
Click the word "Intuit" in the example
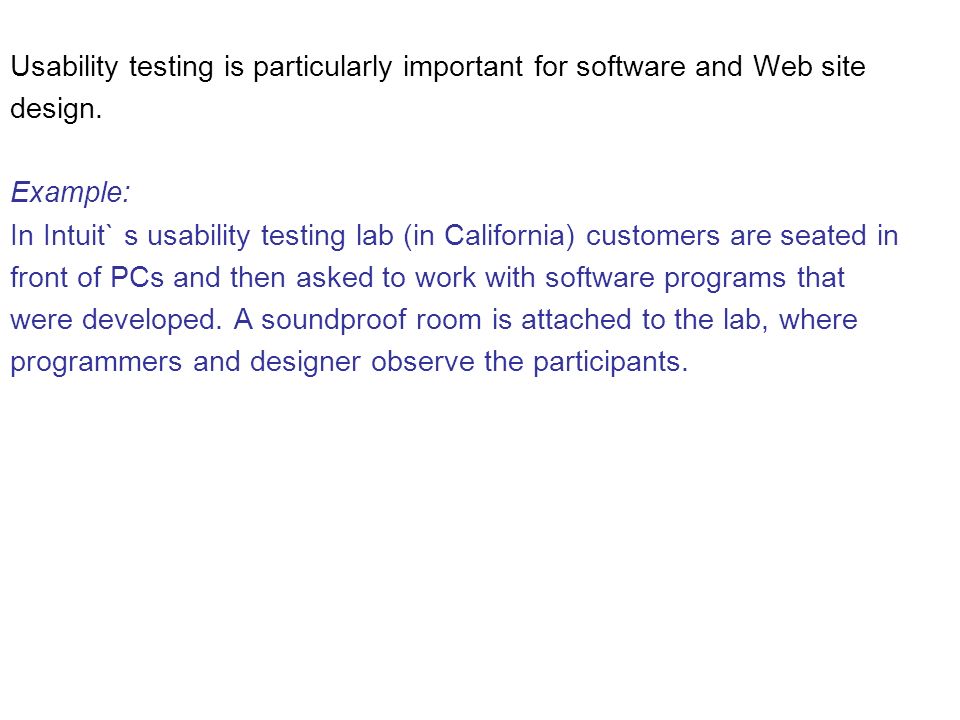75,236
